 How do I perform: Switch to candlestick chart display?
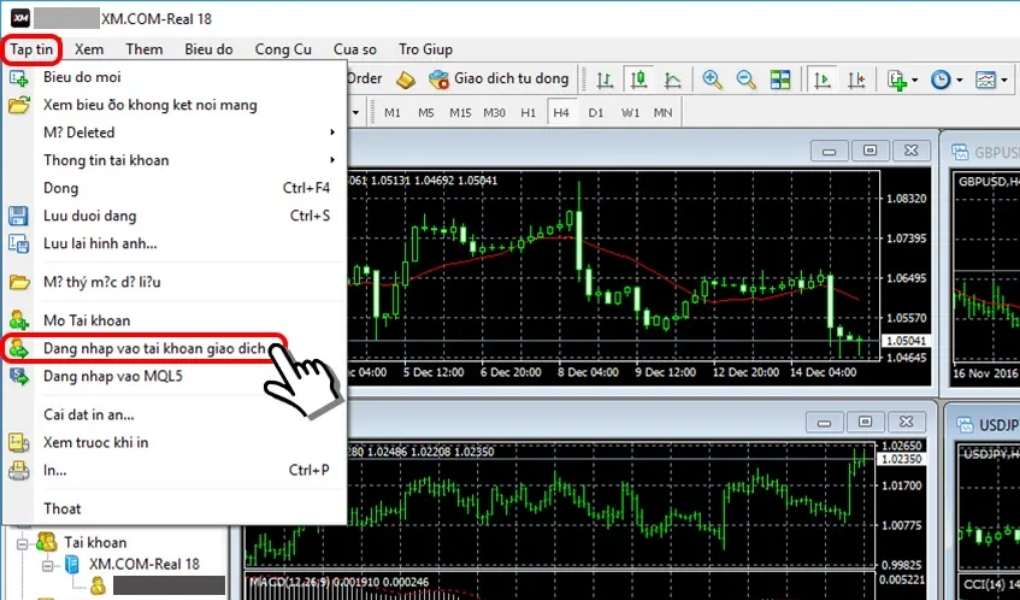tap(639, 79)
